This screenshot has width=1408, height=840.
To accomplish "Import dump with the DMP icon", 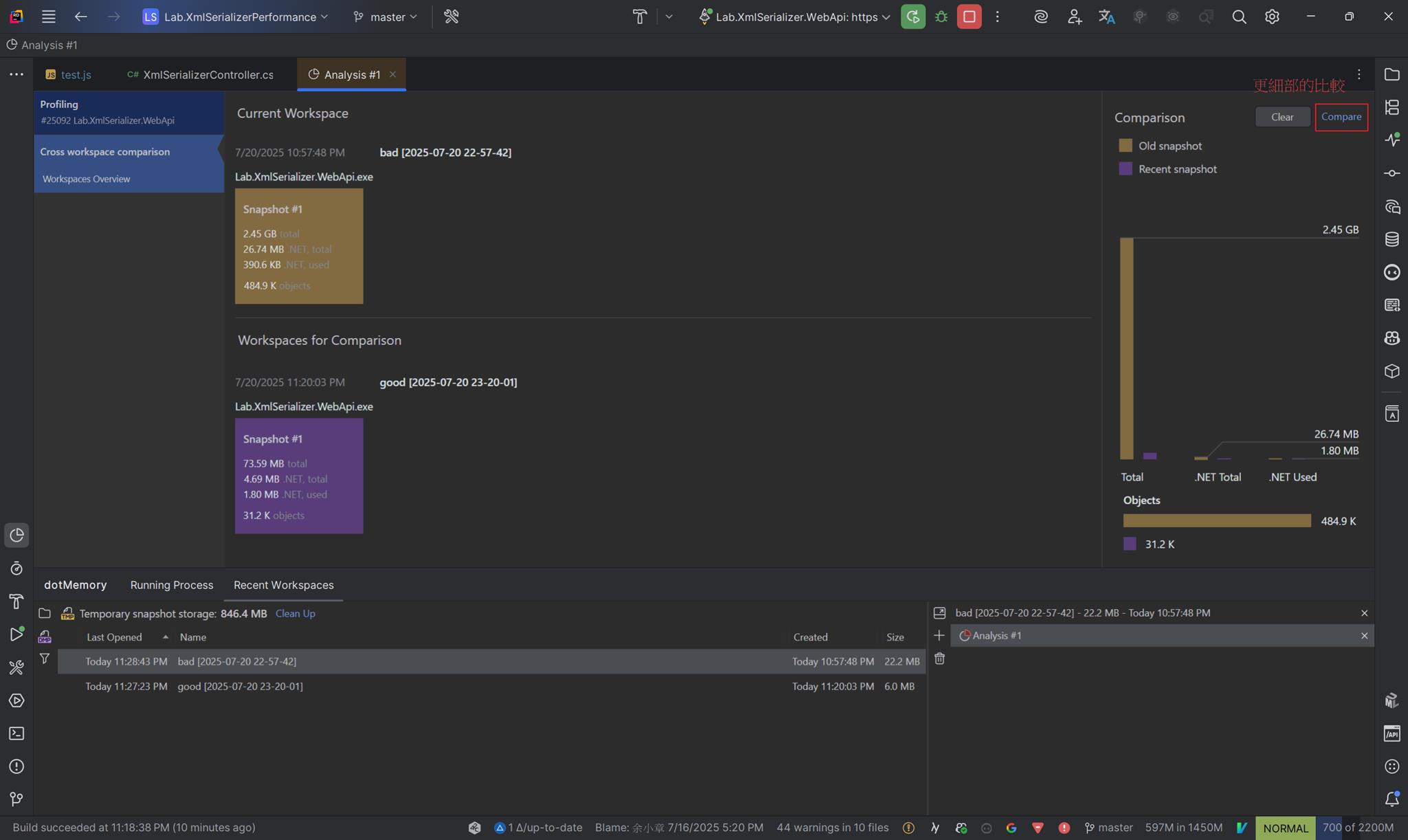I will [x=45, y=637].
